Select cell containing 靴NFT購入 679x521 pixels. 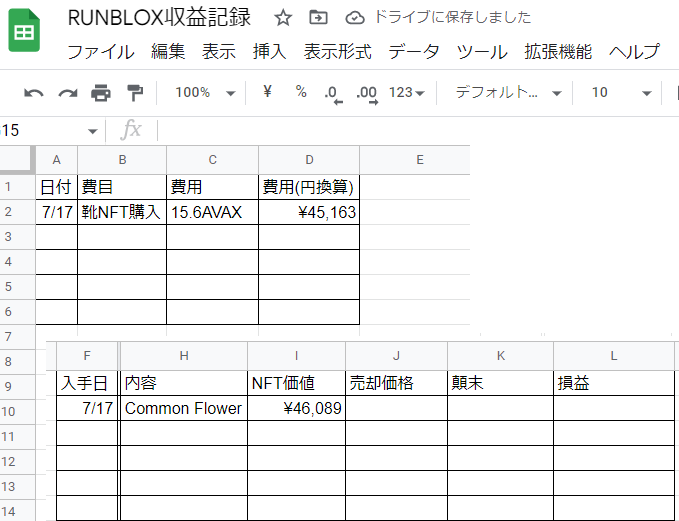click(x=122, y=212)
